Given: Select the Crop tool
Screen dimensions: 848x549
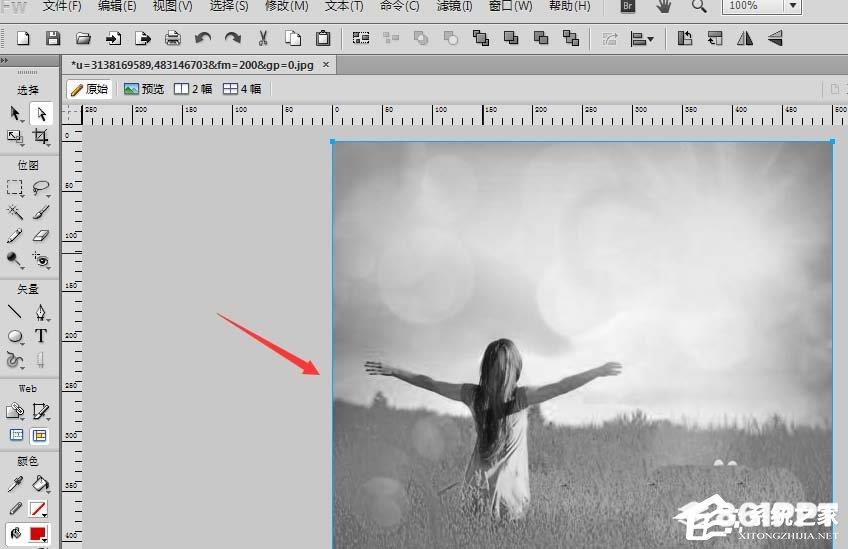Looking at the screenshot, I should pos(41,136).
